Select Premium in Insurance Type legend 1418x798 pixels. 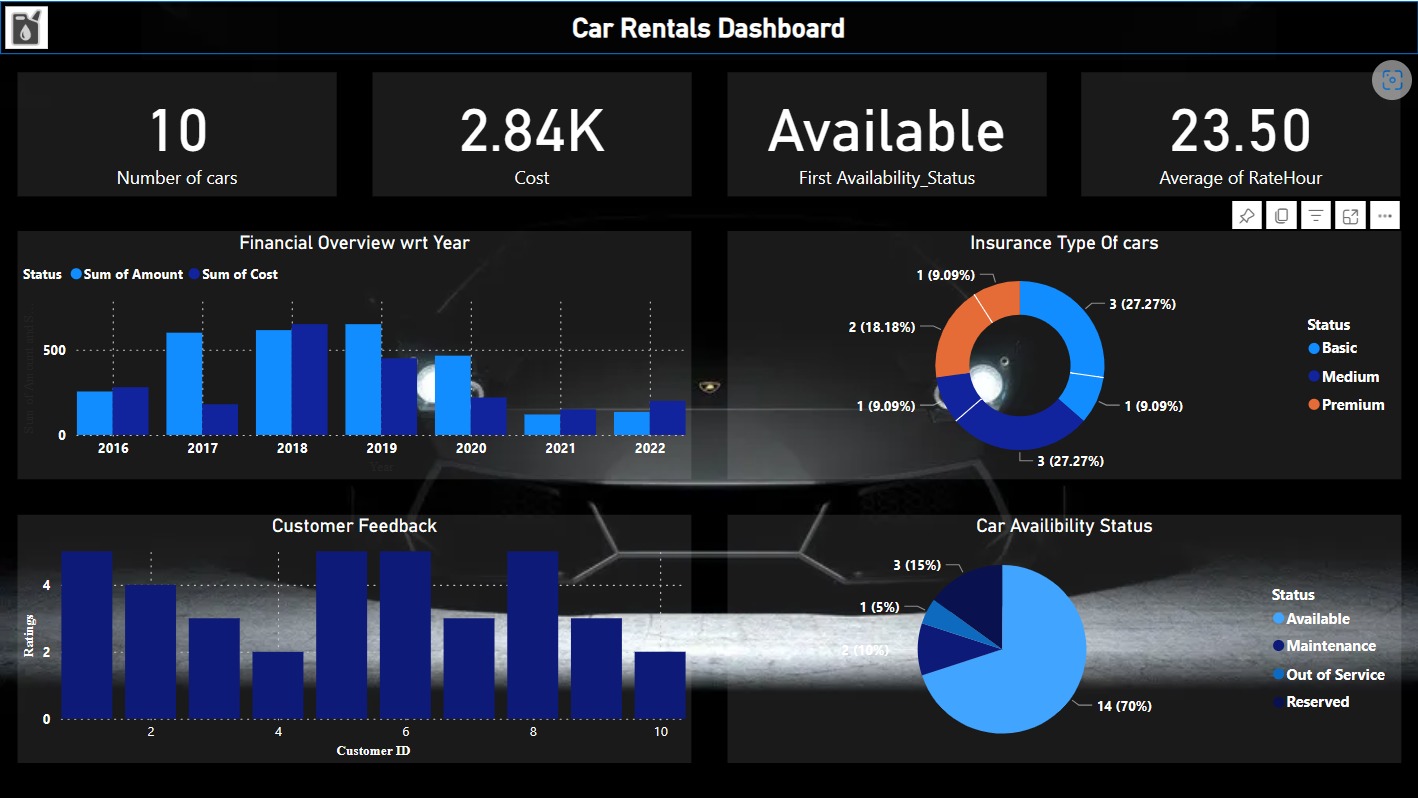(x=1352, y=405)
